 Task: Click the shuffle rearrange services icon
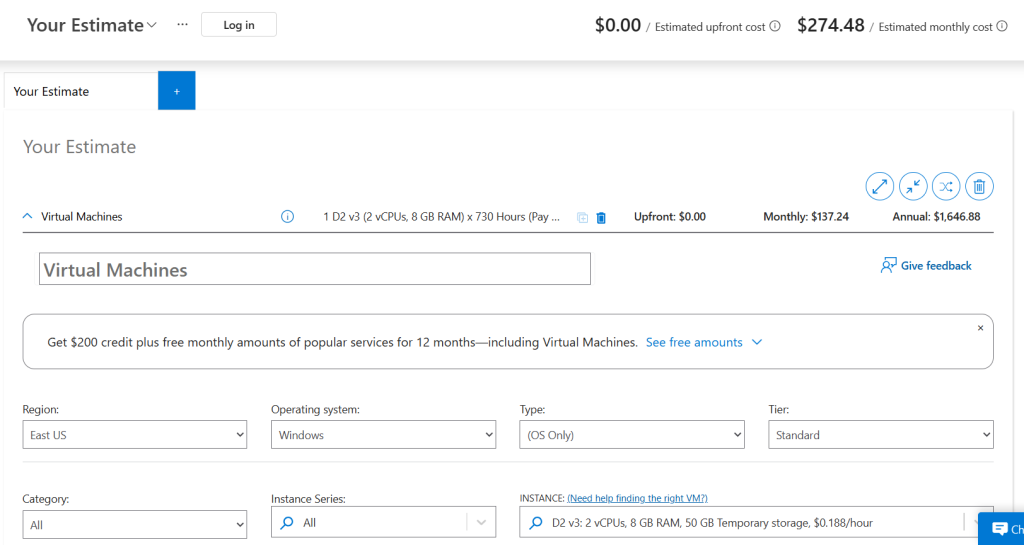[x=946, y=187]
